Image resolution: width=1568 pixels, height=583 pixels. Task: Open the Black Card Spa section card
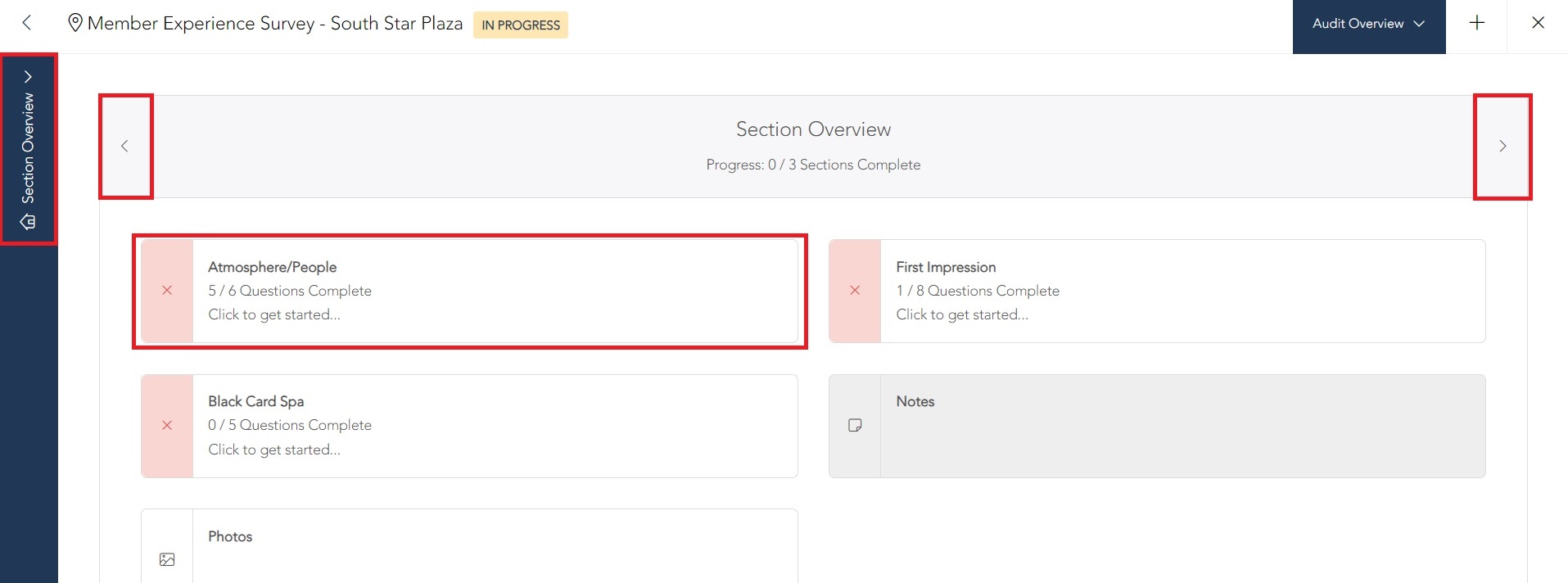469,426
